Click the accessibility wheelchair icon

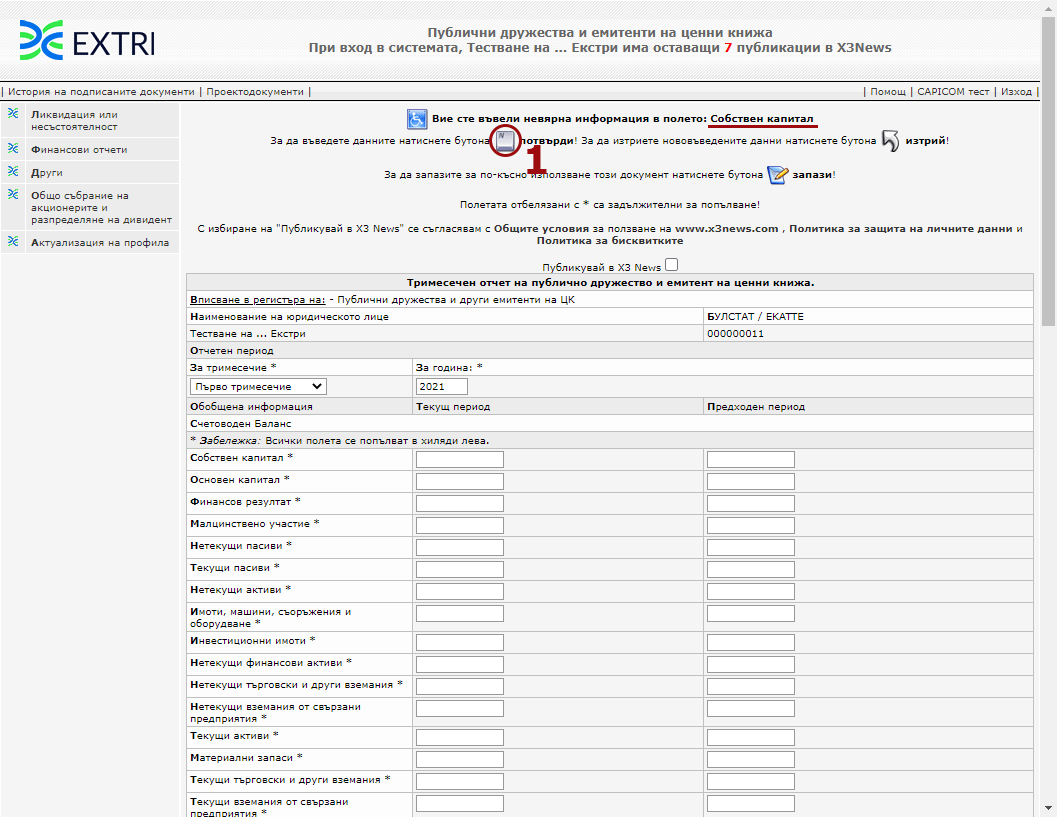pyautogui.click(x=417, y=119)
